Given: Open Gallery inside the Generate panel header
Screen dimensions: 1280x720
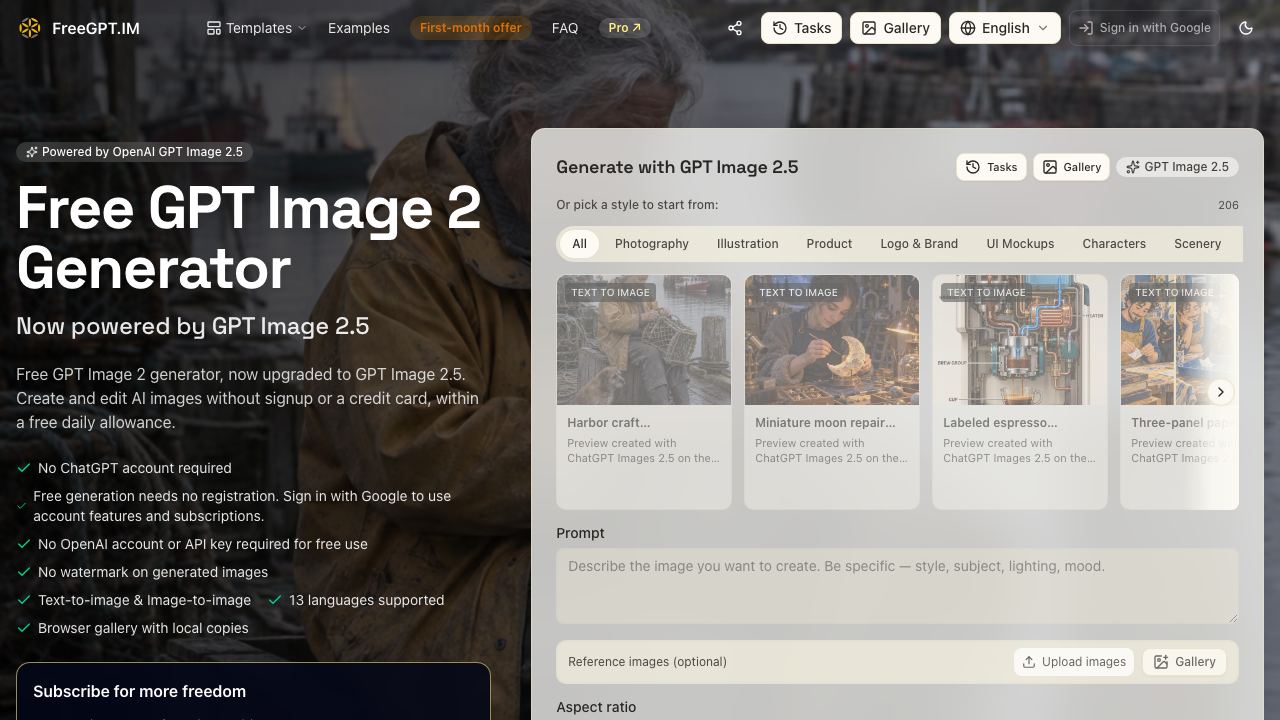Looking at the screenshot, I should (1071, 167).
